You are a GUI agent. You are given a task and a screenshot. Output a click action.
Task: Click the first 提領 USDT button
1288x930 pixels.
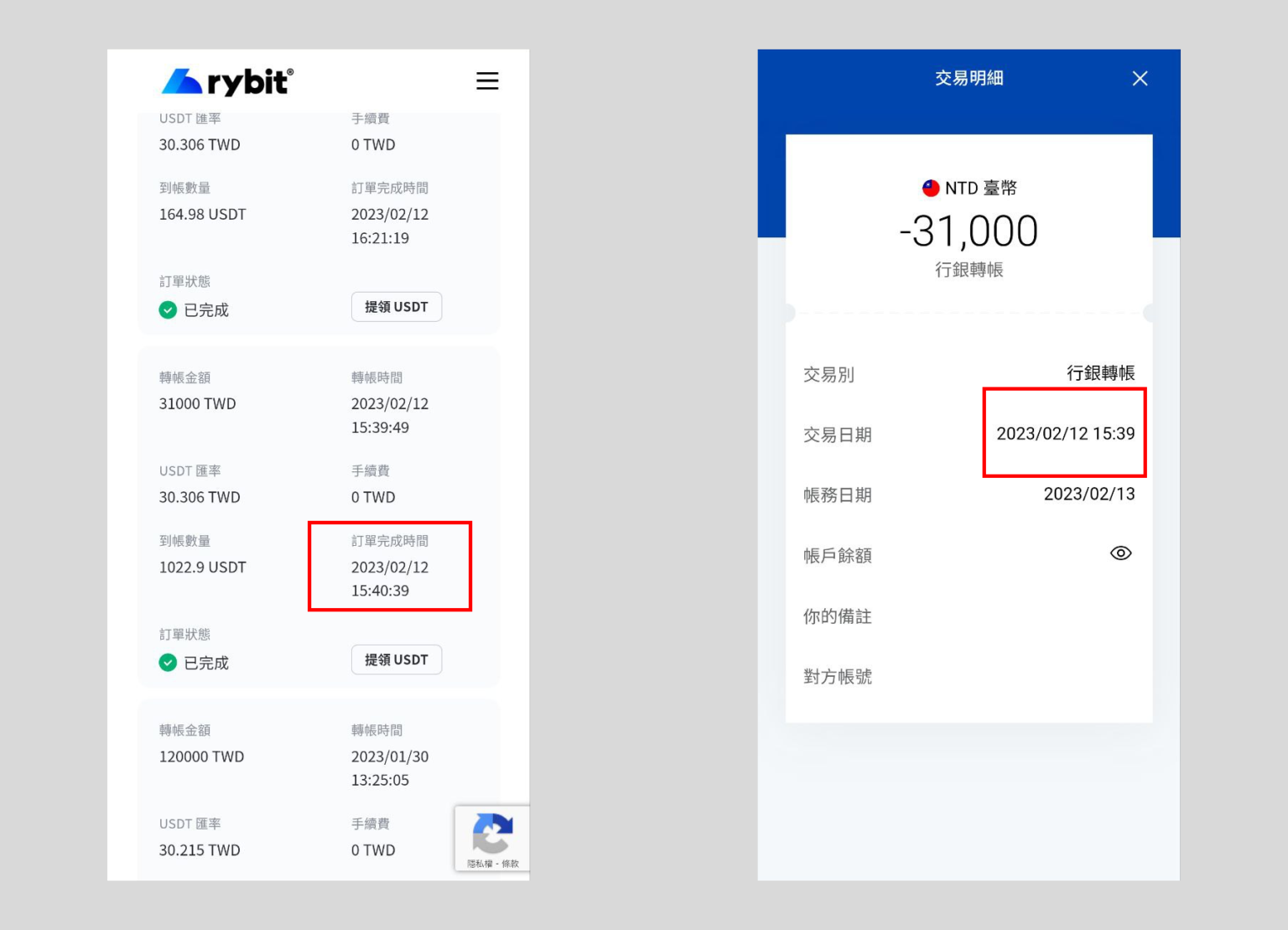(x=396, y=306)
